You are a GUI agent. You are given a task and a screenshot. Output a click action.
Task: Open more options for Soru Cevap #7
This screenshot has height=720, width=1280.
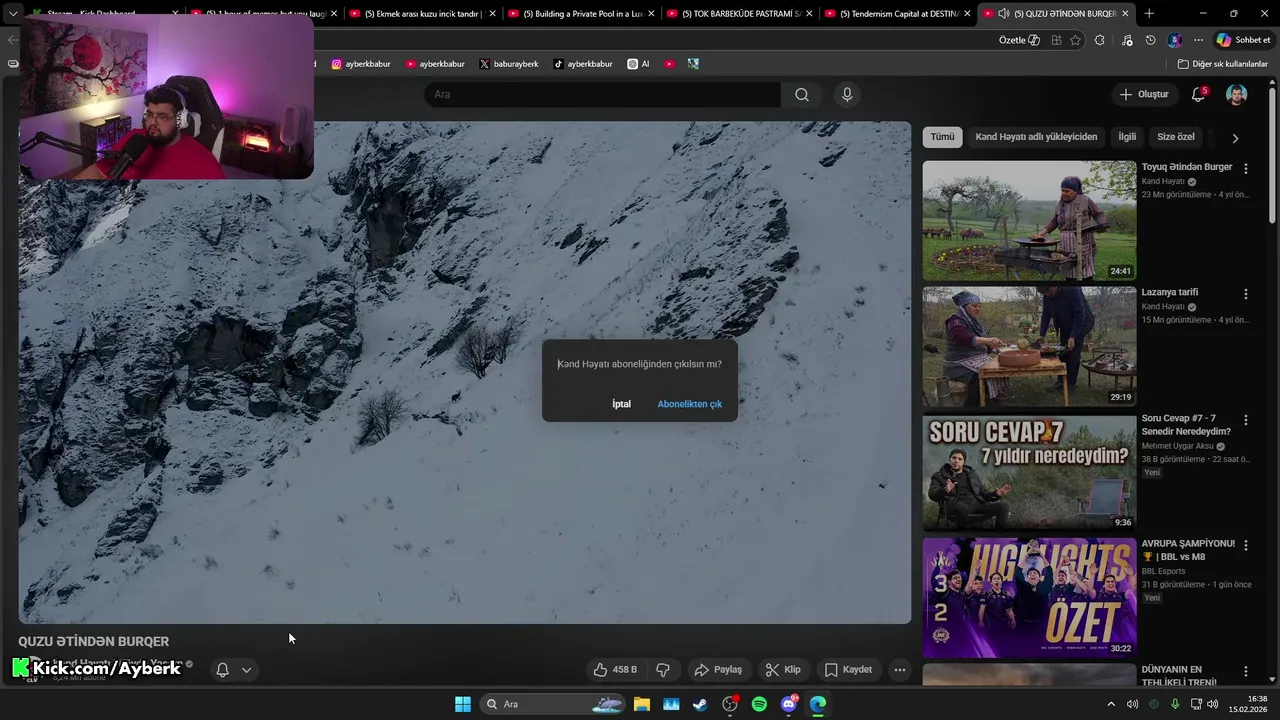pos(1245,420)
